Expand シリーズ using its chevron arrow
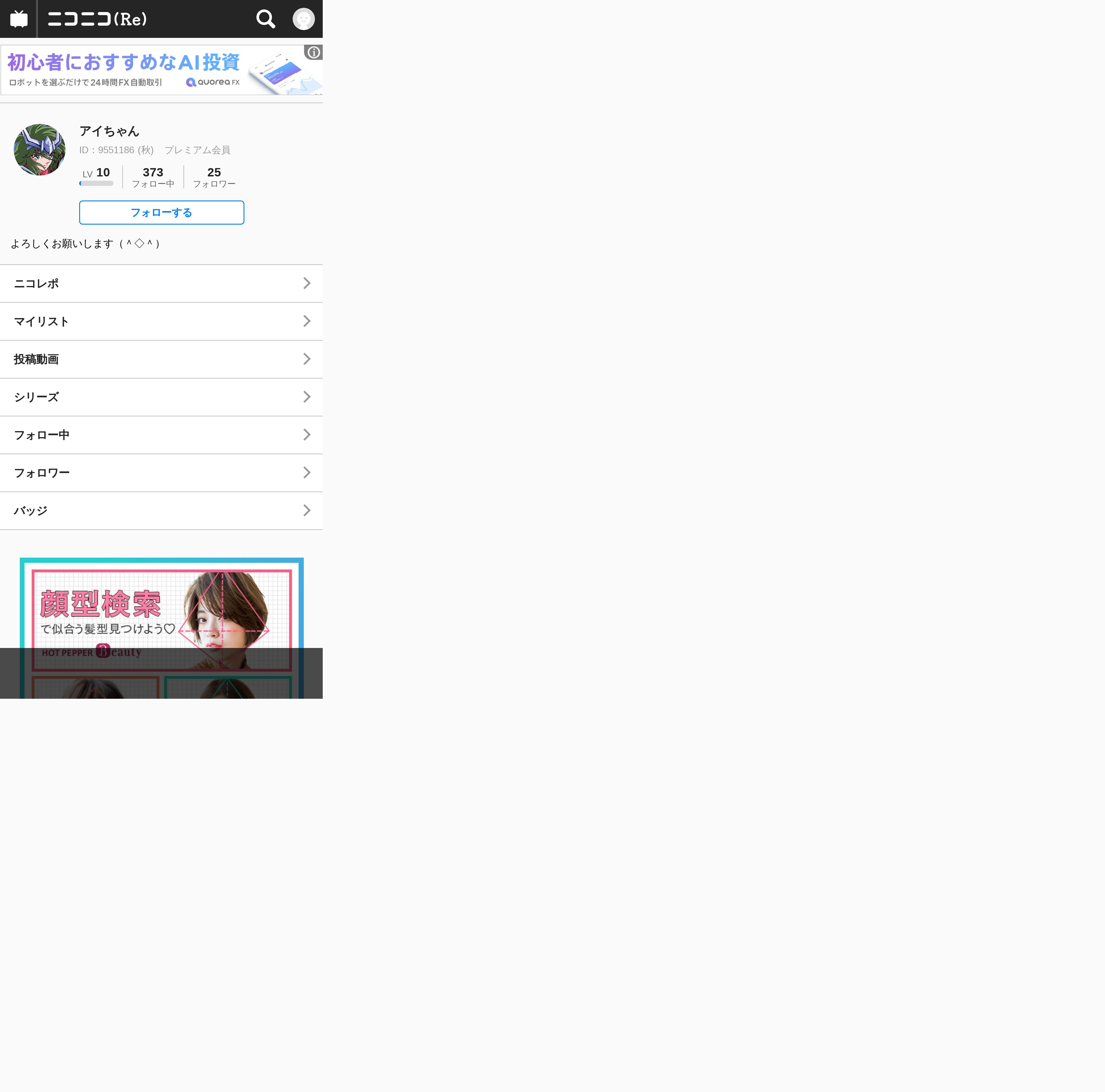The height and width of the screenshot is (1092, 1105). click(307, 397)
